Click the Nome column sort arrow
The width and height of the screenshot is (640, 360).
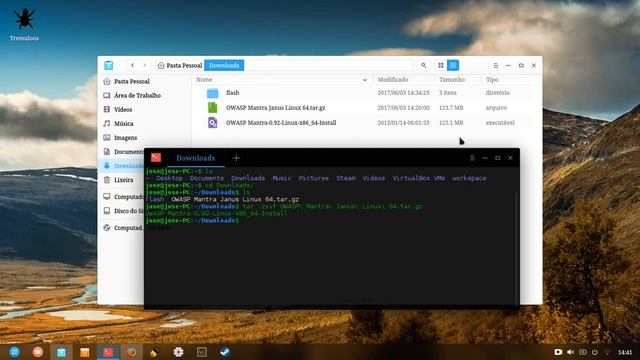(x=365, y=80)
